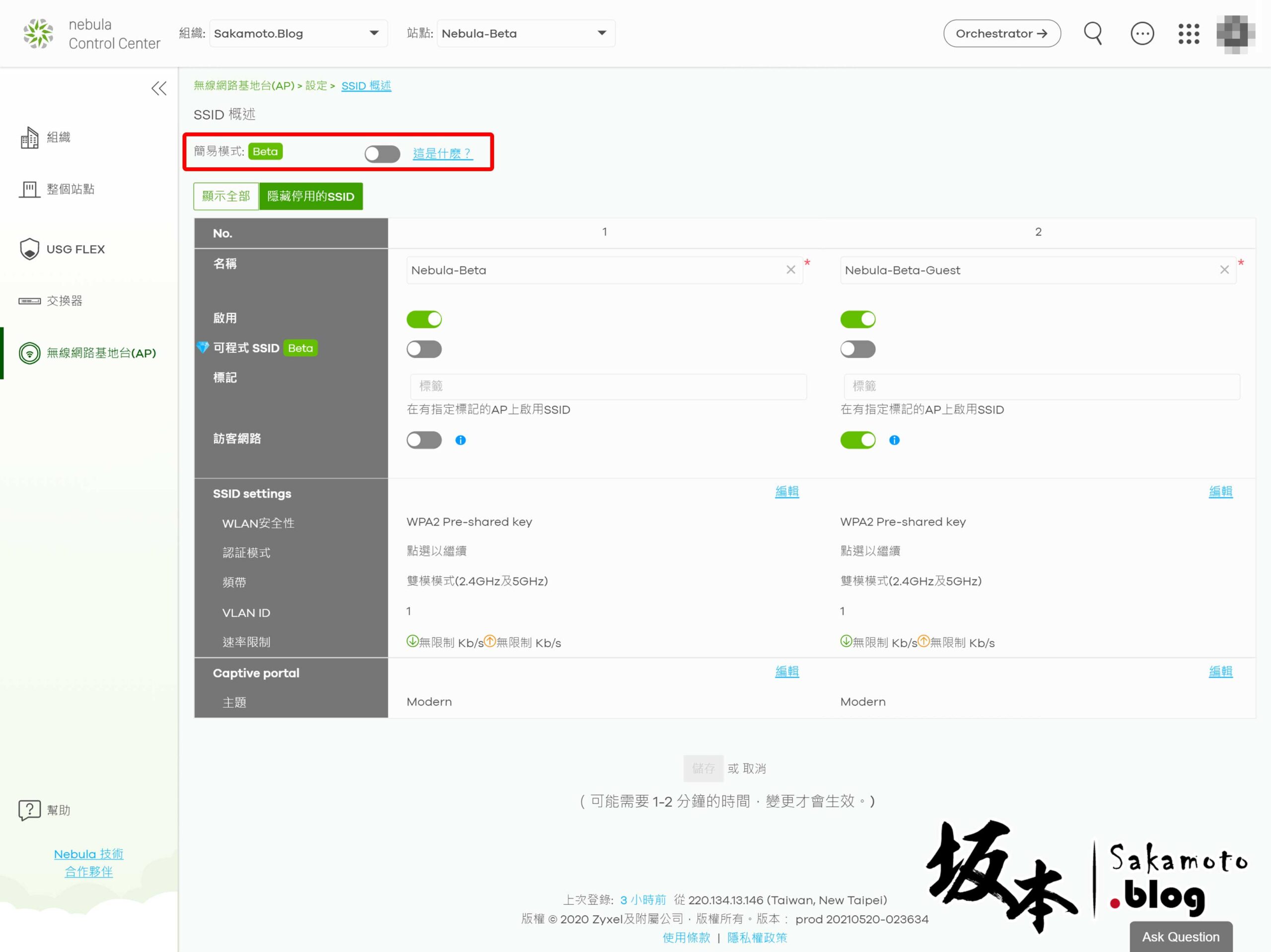Clear the Nebula-Beta name field
1271x952 pixels.
coord(790,270)
